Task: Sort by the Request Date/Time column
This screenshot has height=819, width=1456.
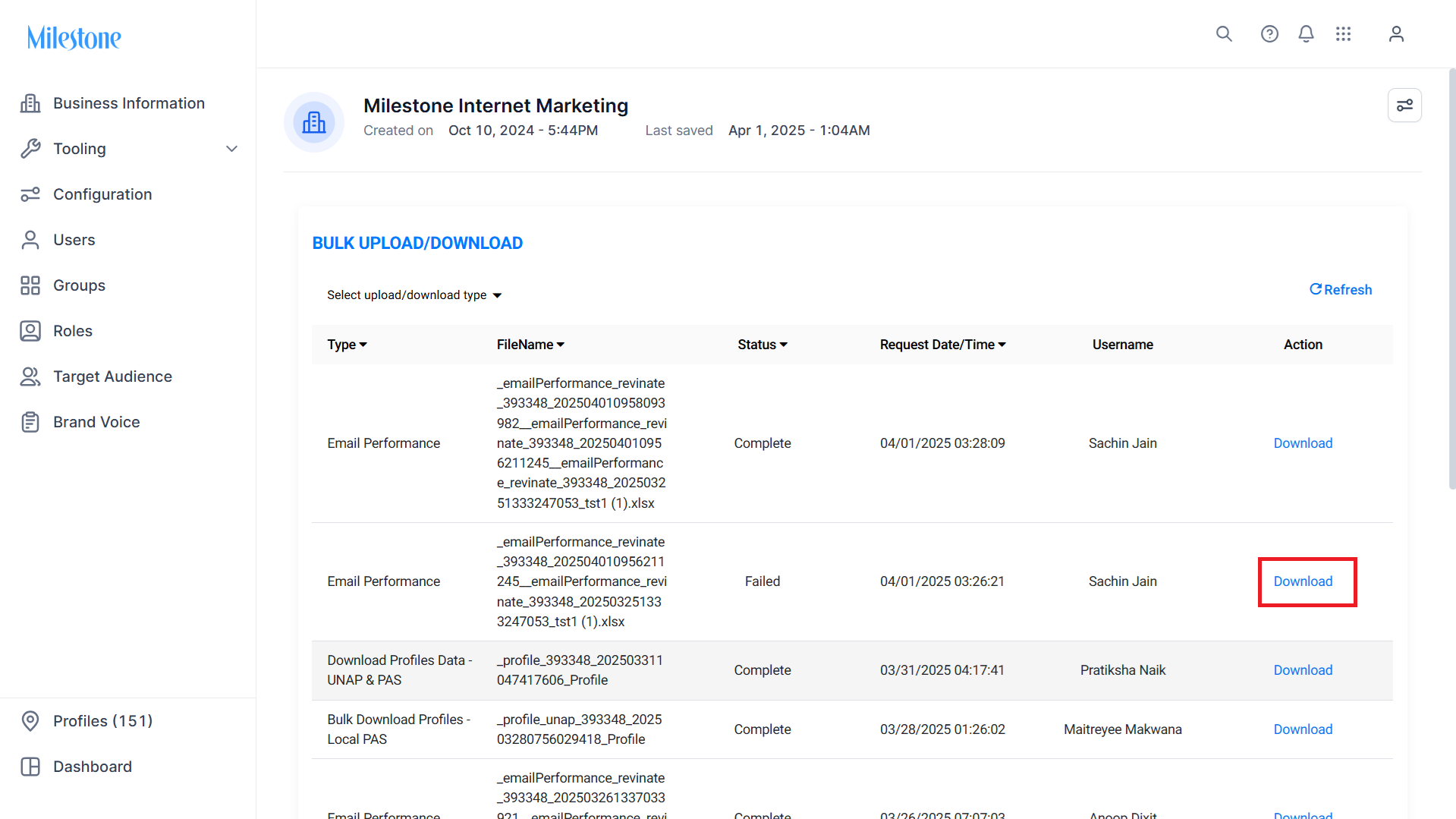Action: (x=943, y=345)
